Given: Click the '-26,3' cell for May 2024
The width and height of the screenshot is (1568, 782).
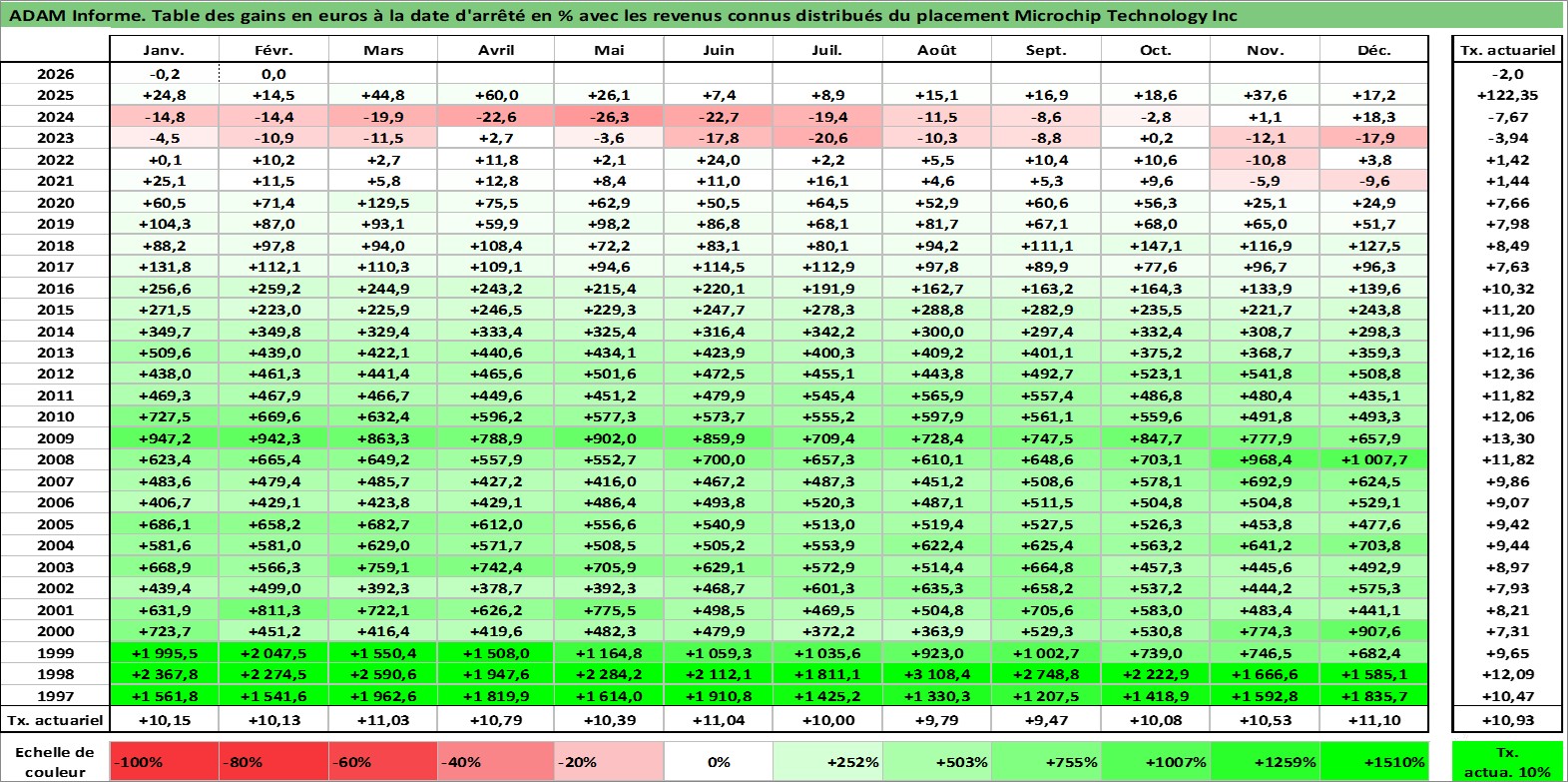Looking at the screenshot, I should click(608, 117).
